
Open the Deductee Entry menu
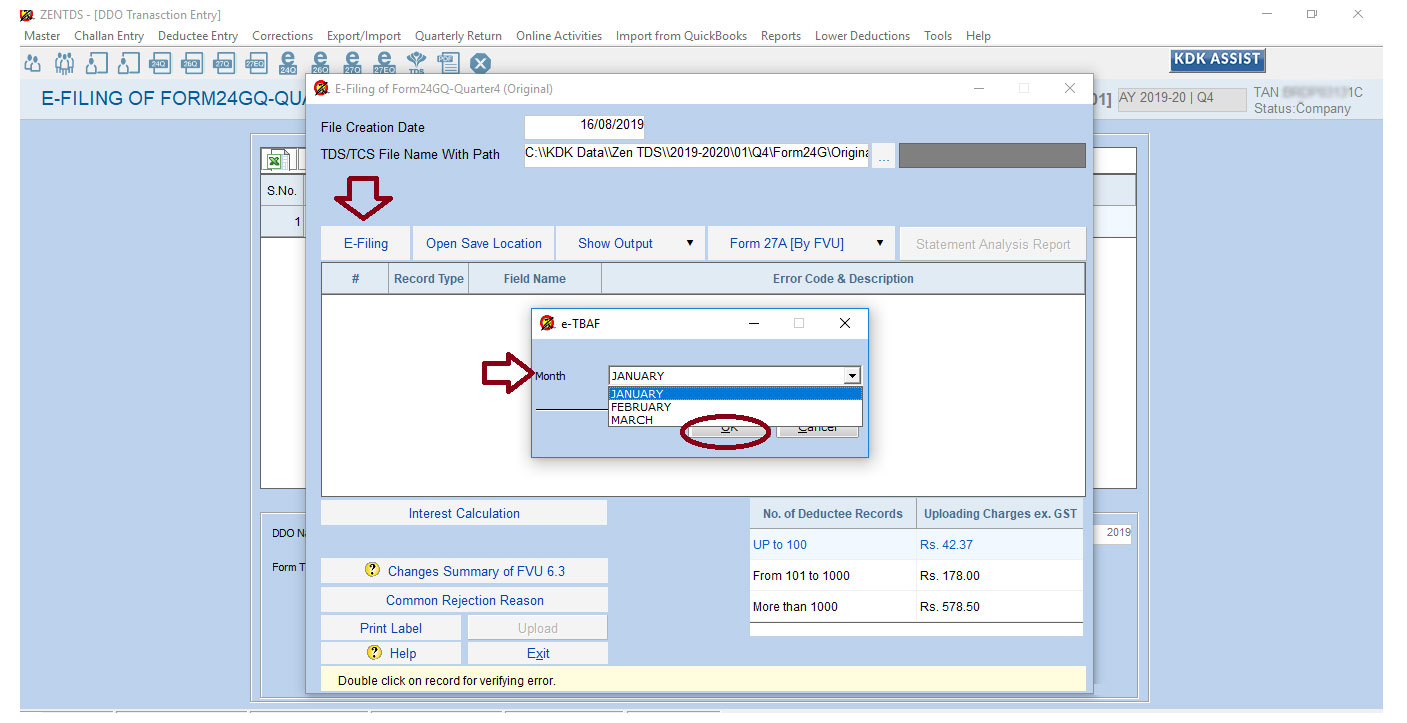coord(198,36)
